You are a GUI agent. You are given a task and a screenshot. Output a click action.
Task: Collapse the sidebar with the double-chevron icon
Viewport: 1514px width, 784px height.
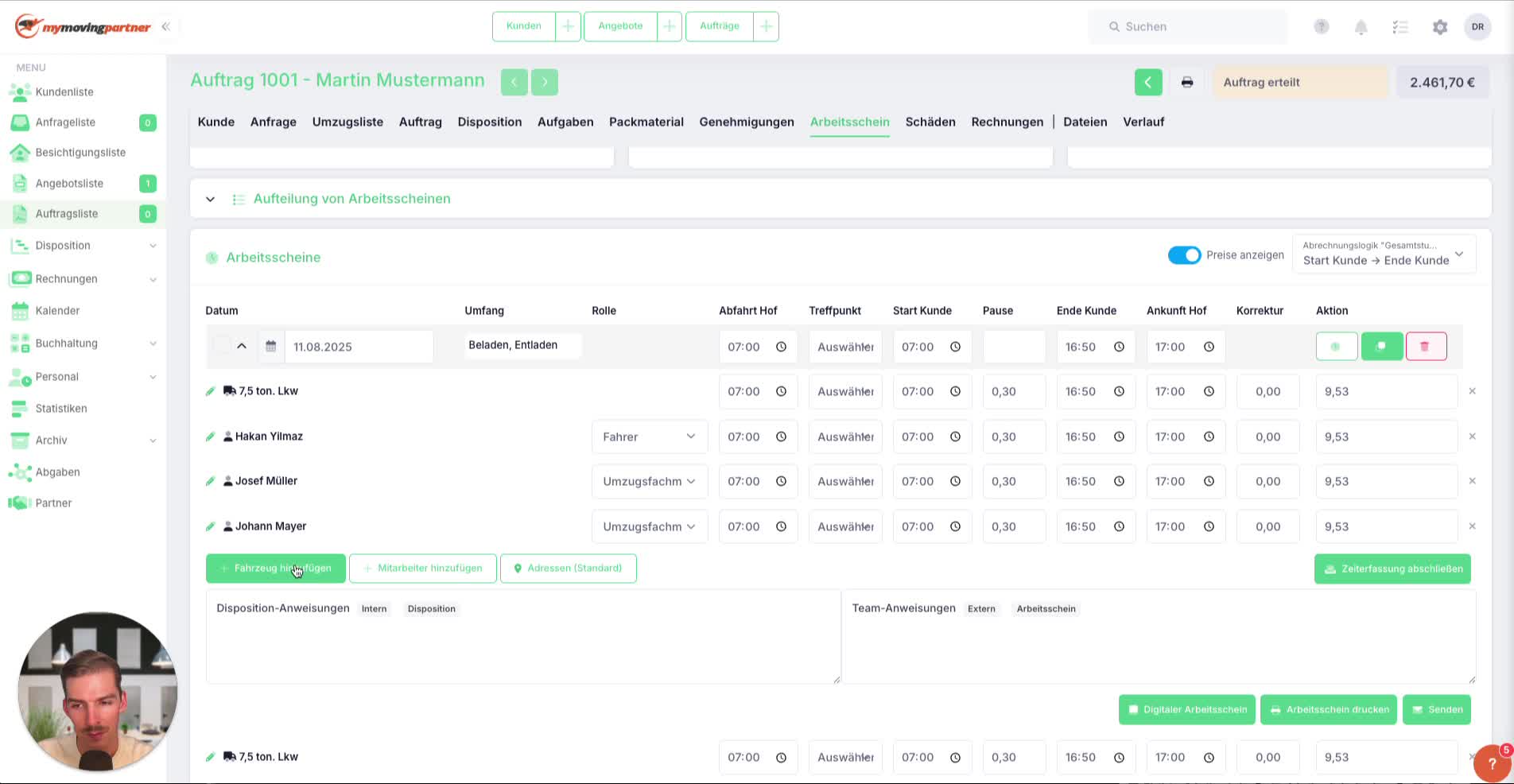click(x=165, y=27)
